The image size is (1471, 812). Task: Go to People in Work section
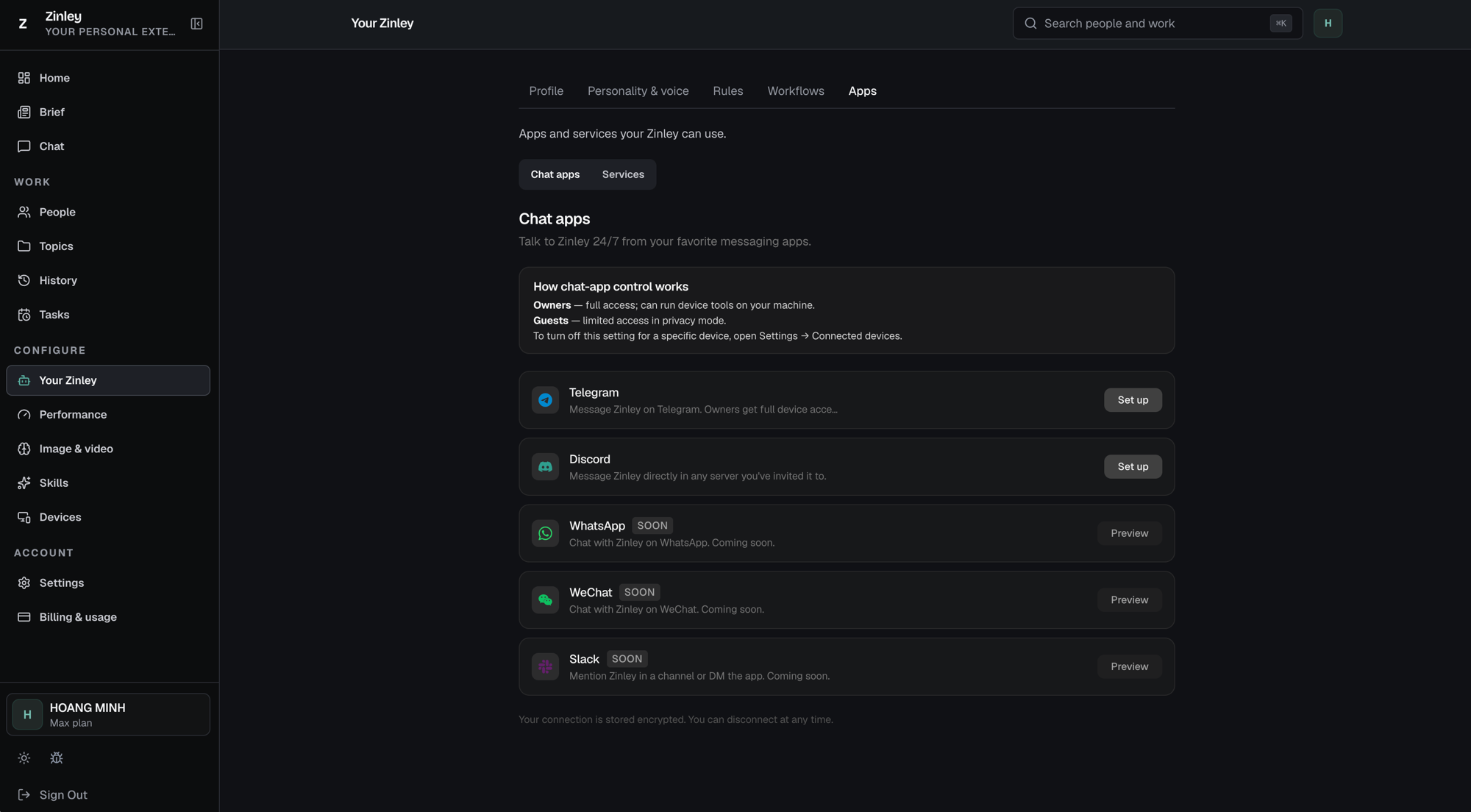(x=108, y=212)
